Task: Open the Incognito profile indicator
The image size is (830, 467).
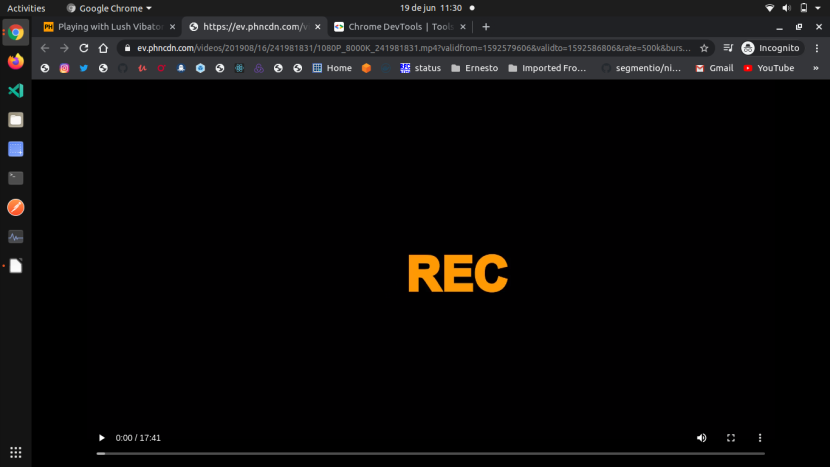Action: pos(770,48)
